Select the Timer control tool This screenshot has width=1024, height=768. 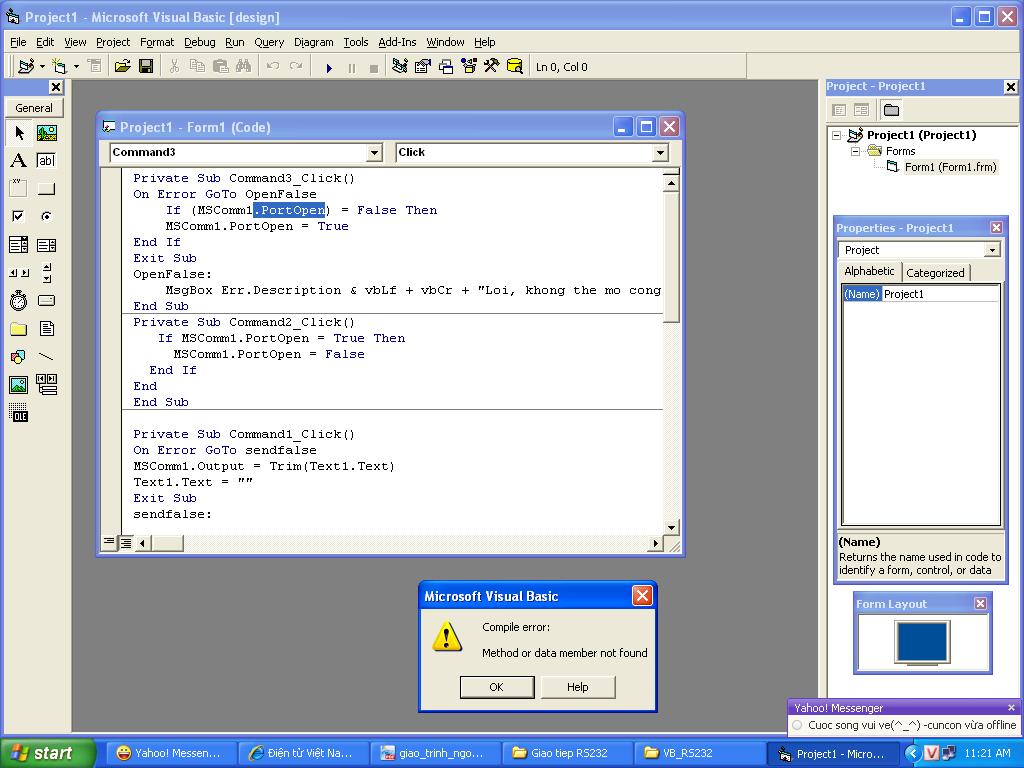(18, 301)
